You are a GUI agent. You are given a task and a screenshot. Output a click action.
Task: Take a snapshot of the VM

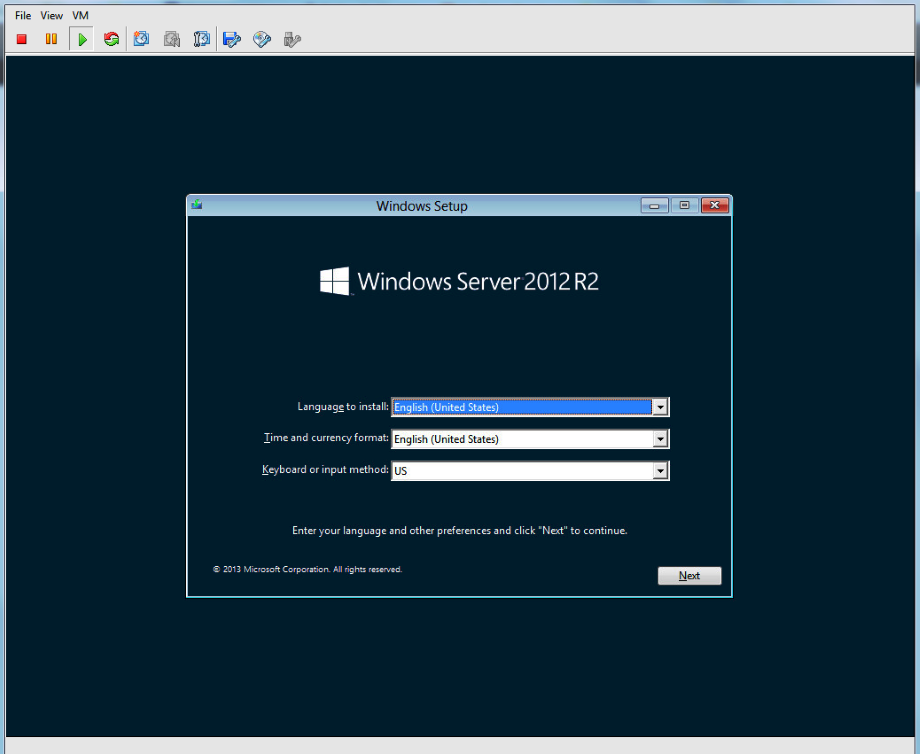pyautogui.click(x=142, y=39)
